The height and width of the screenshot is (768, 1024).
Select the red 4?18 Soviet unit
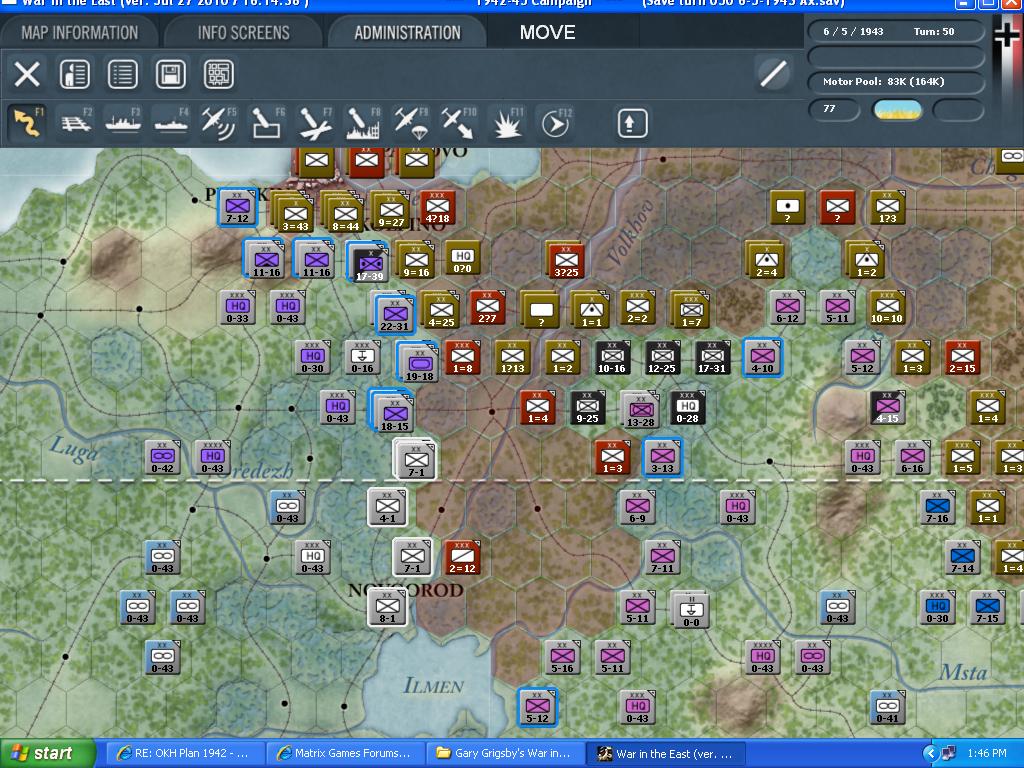point(438,208)
